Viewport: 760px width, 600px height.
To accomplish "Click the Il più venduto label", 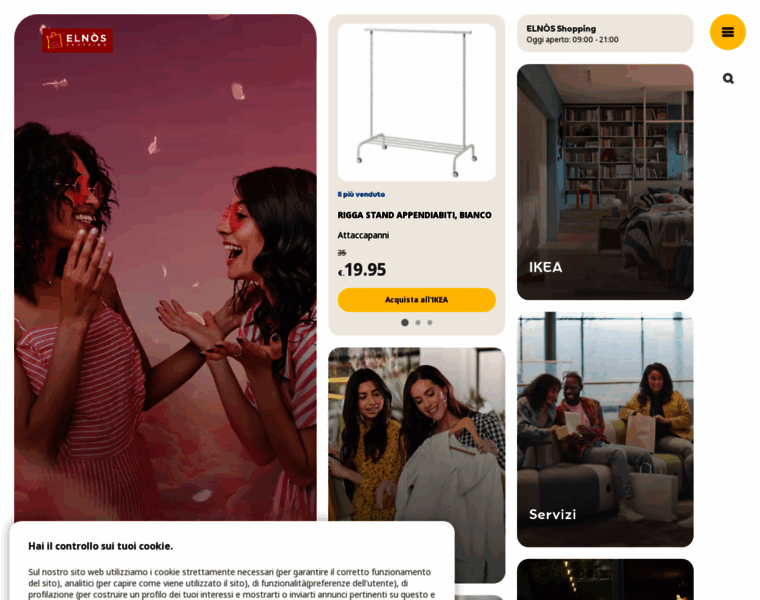I will pos(361,194).
